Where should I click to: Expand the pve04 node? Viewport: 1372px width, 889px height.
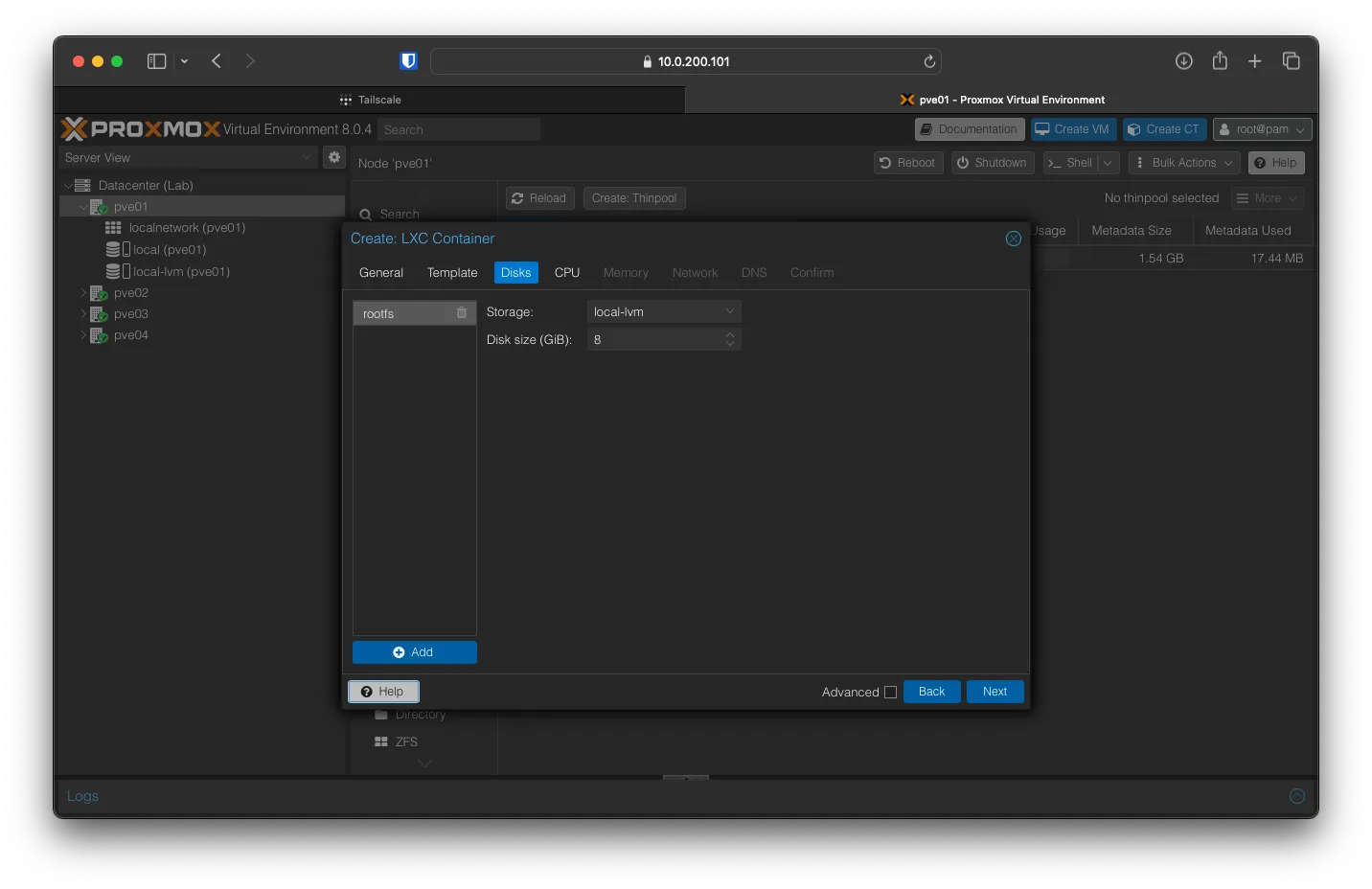[82, 335]
